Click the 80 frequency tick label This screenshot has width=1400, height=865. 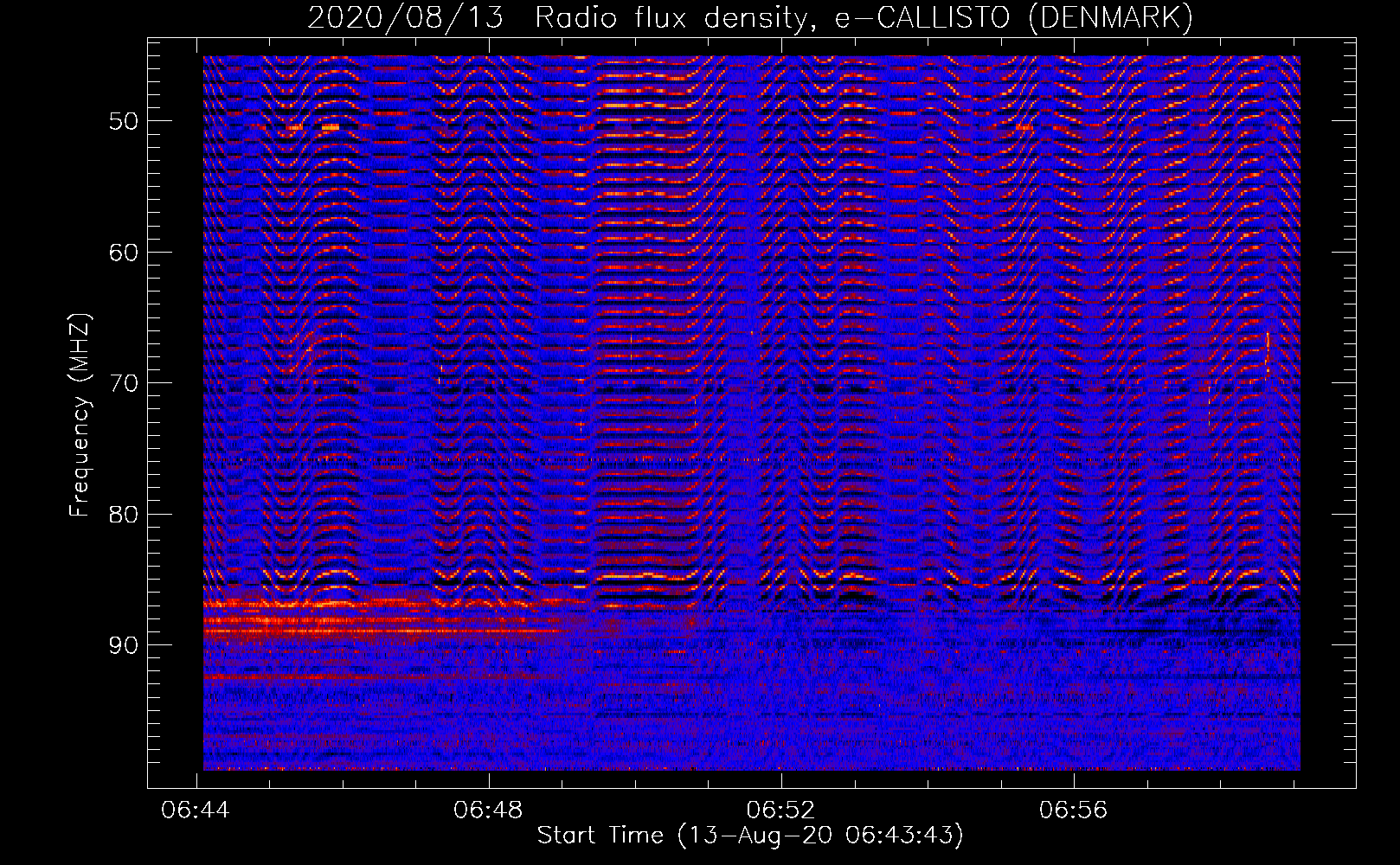(x=123, y=515)
